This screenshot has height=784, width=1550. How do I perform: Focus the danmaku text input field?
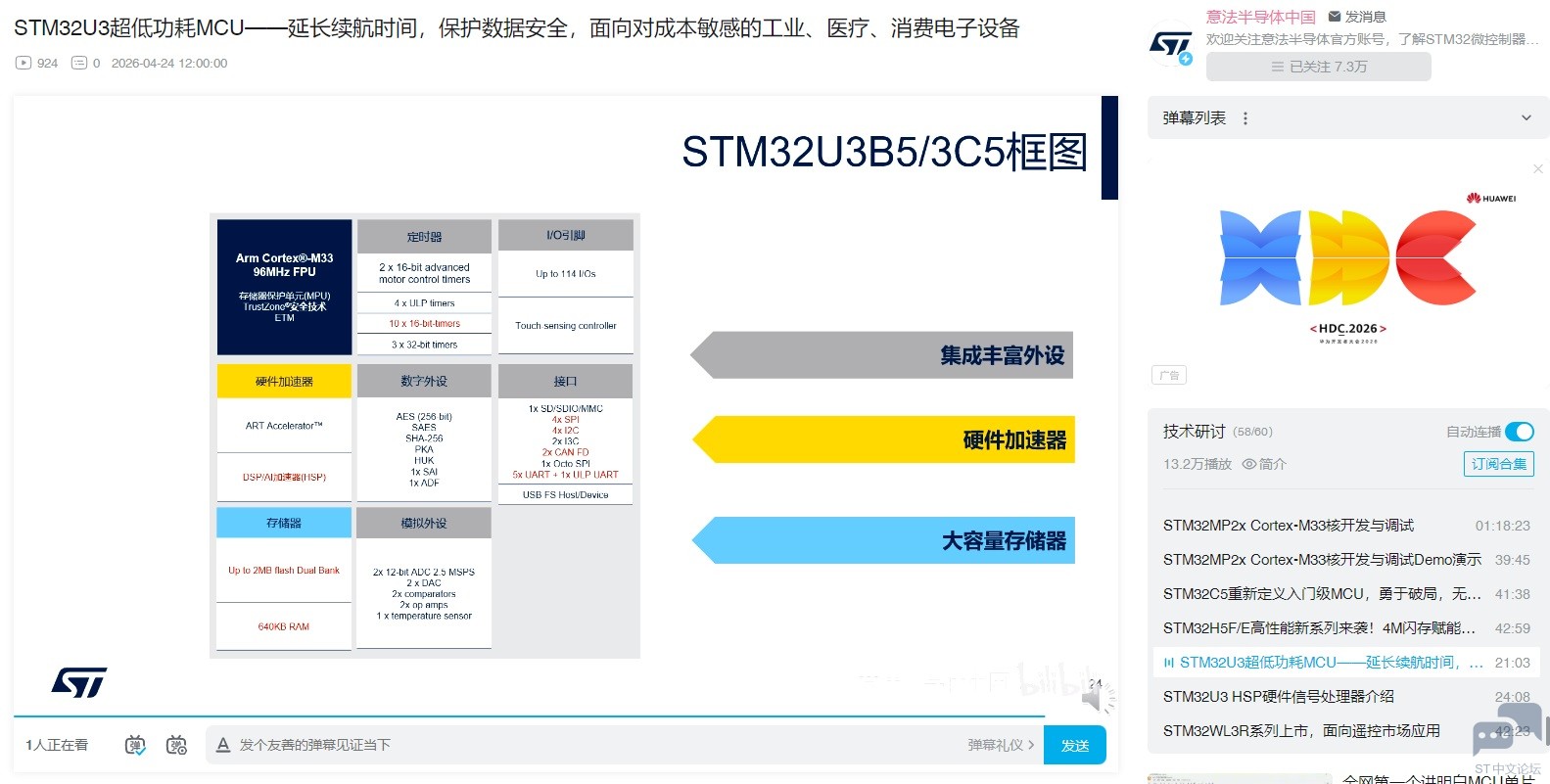597,745
